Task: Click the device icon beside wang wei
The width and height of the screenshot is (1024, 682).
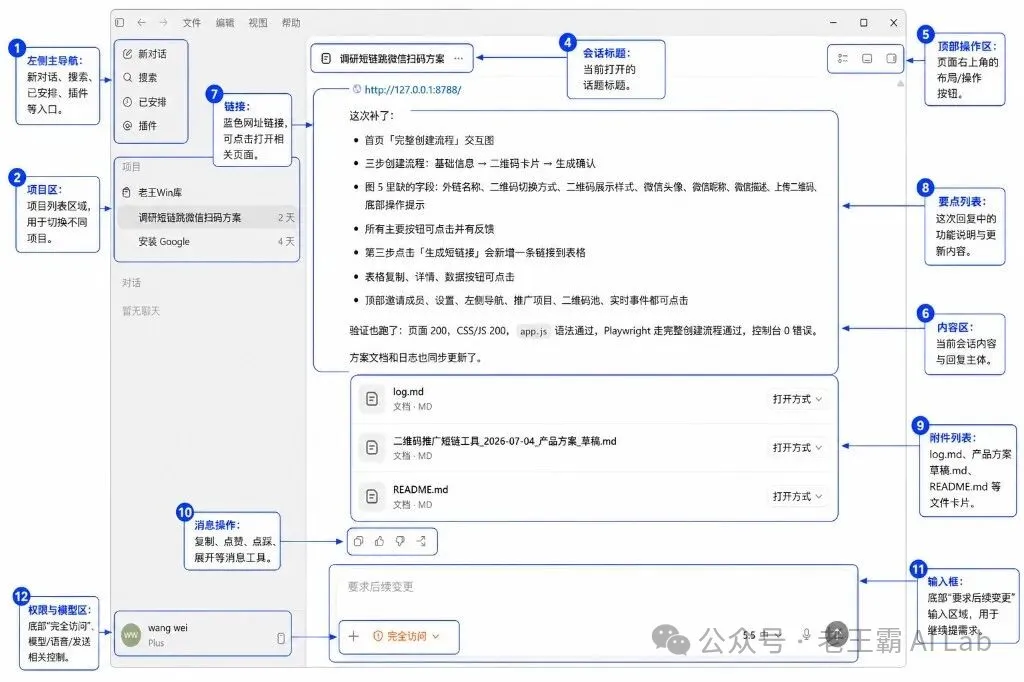Action: 281,638
